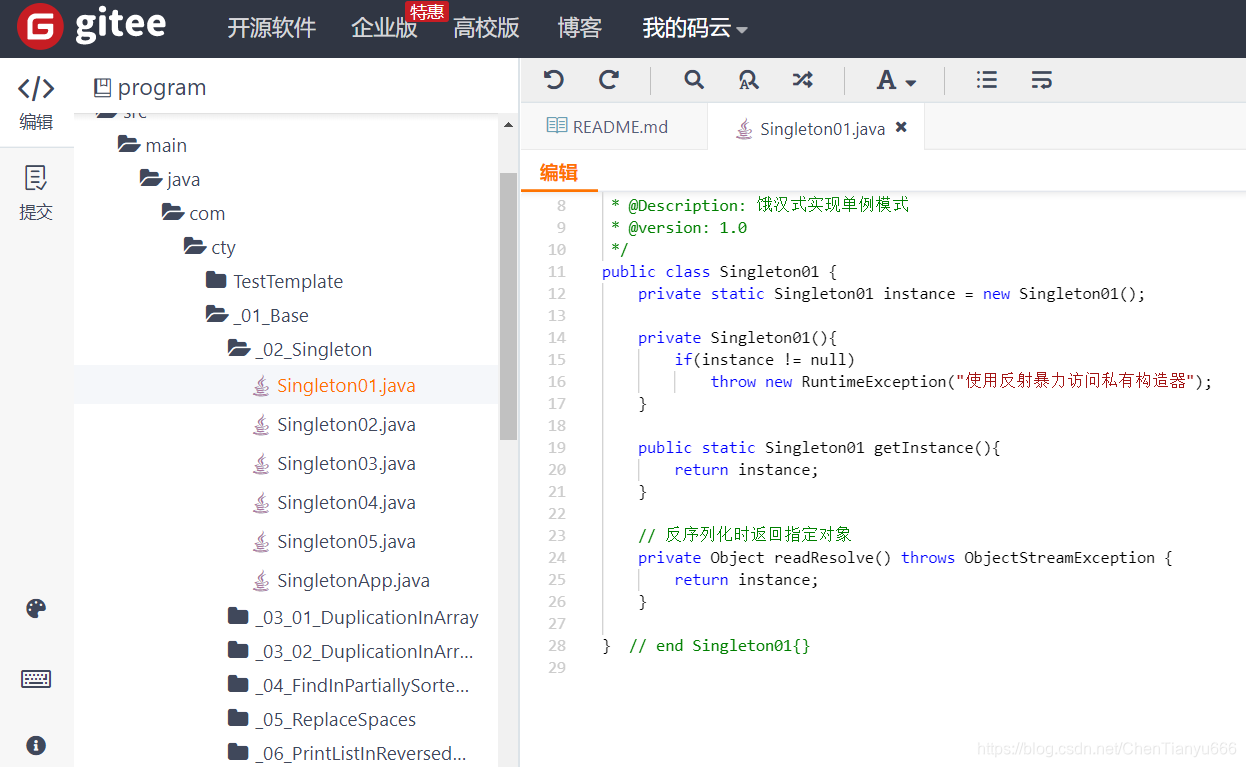Click the 特惠 badge on 企业版

point(427,11)
